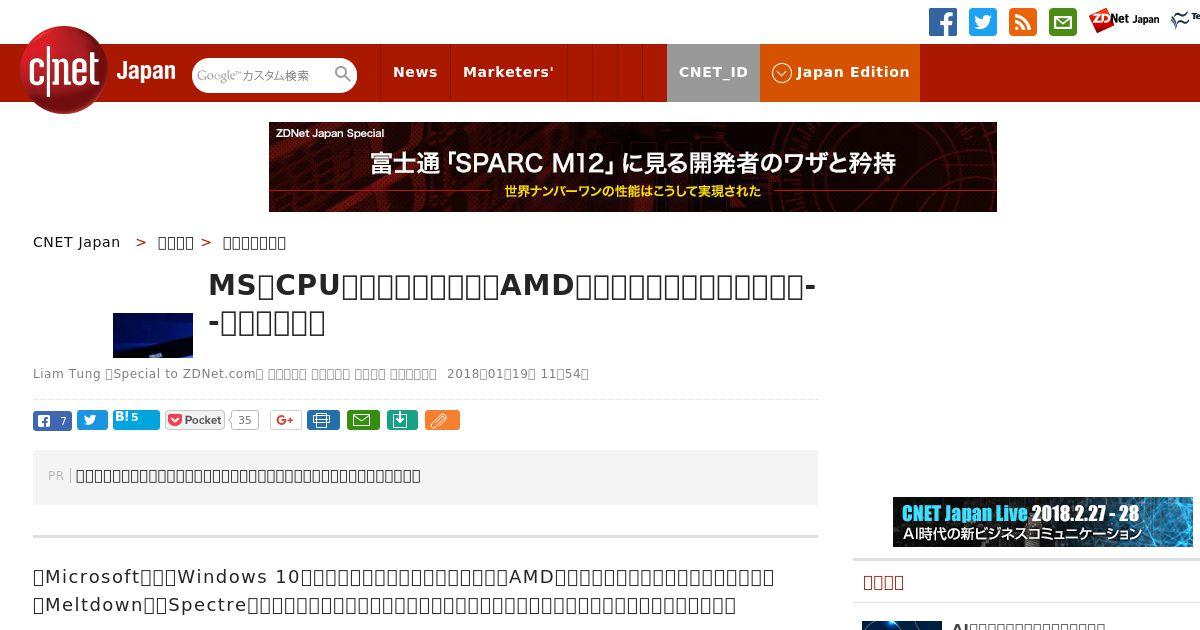Screen dimensions: 1200x630
Task: Click the orange paperclip icon
Action: (442, 420)
